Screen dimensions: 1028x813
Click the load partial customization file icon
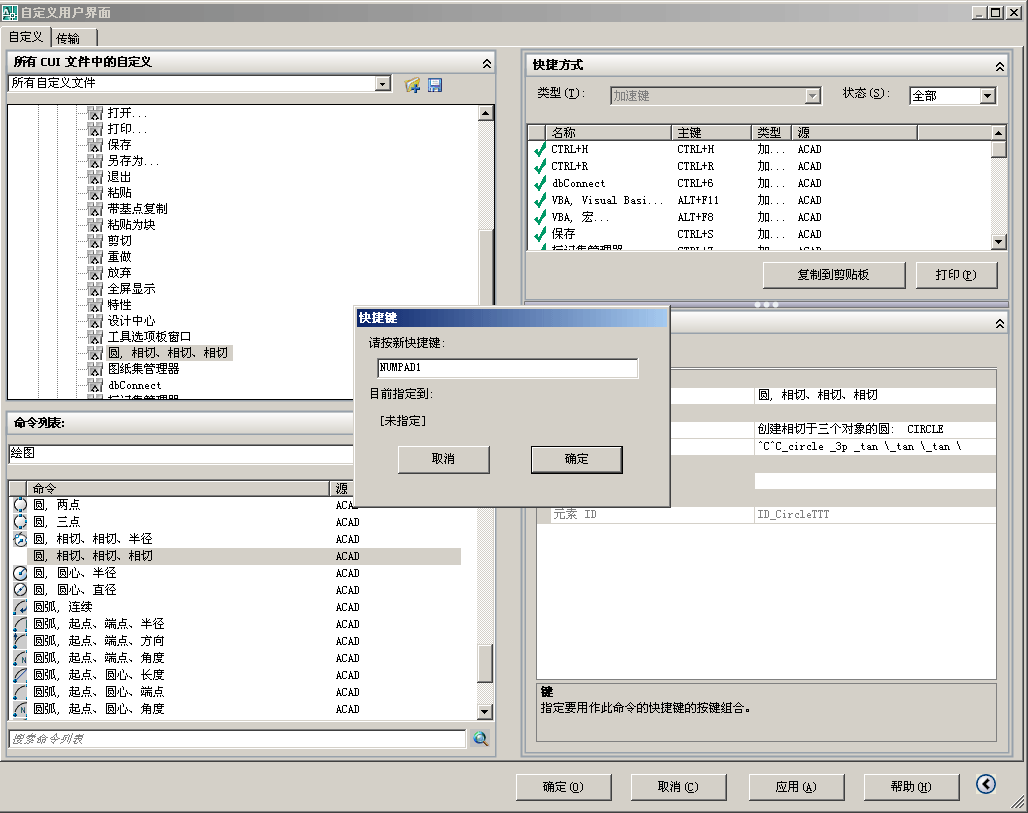pyautogui.click(x=412, y=85)
